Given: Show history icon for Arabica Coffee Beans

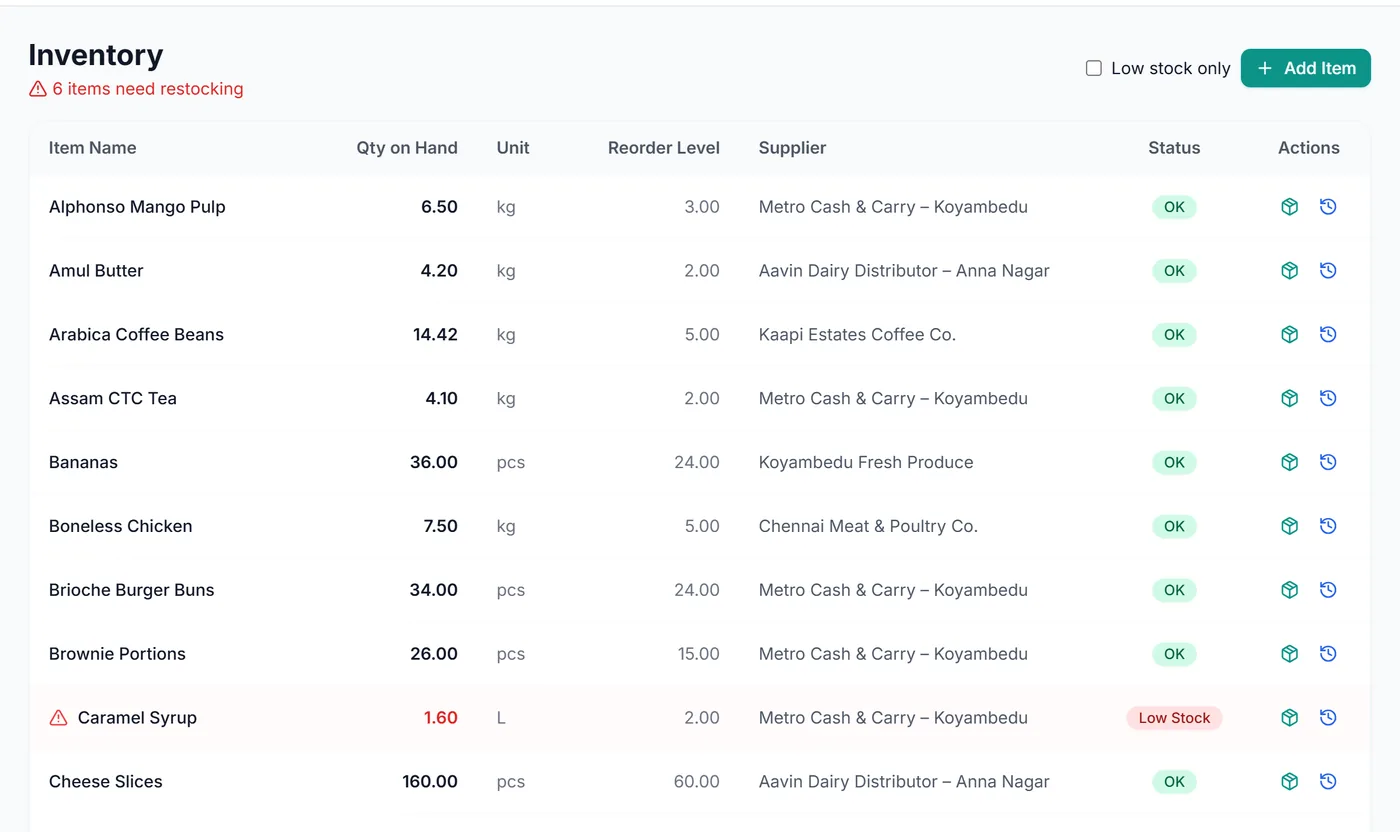Looking at the screenshot, I should 1328,335.
